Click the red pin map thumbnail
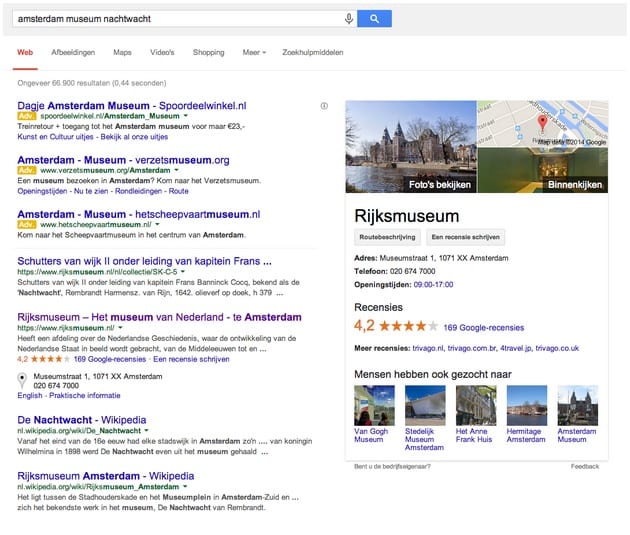This screenshot has width=630, height=535. [542, 124]
